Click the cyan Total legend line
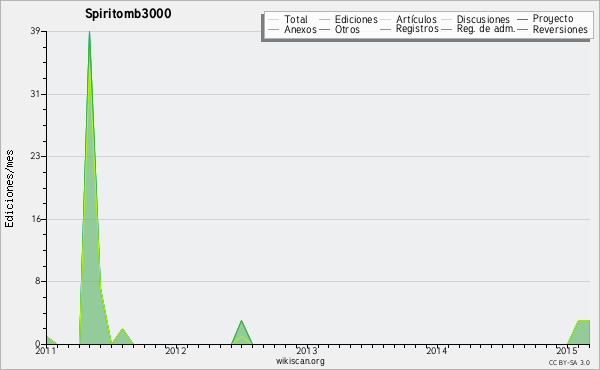600x370 pixels. (274, 20)
